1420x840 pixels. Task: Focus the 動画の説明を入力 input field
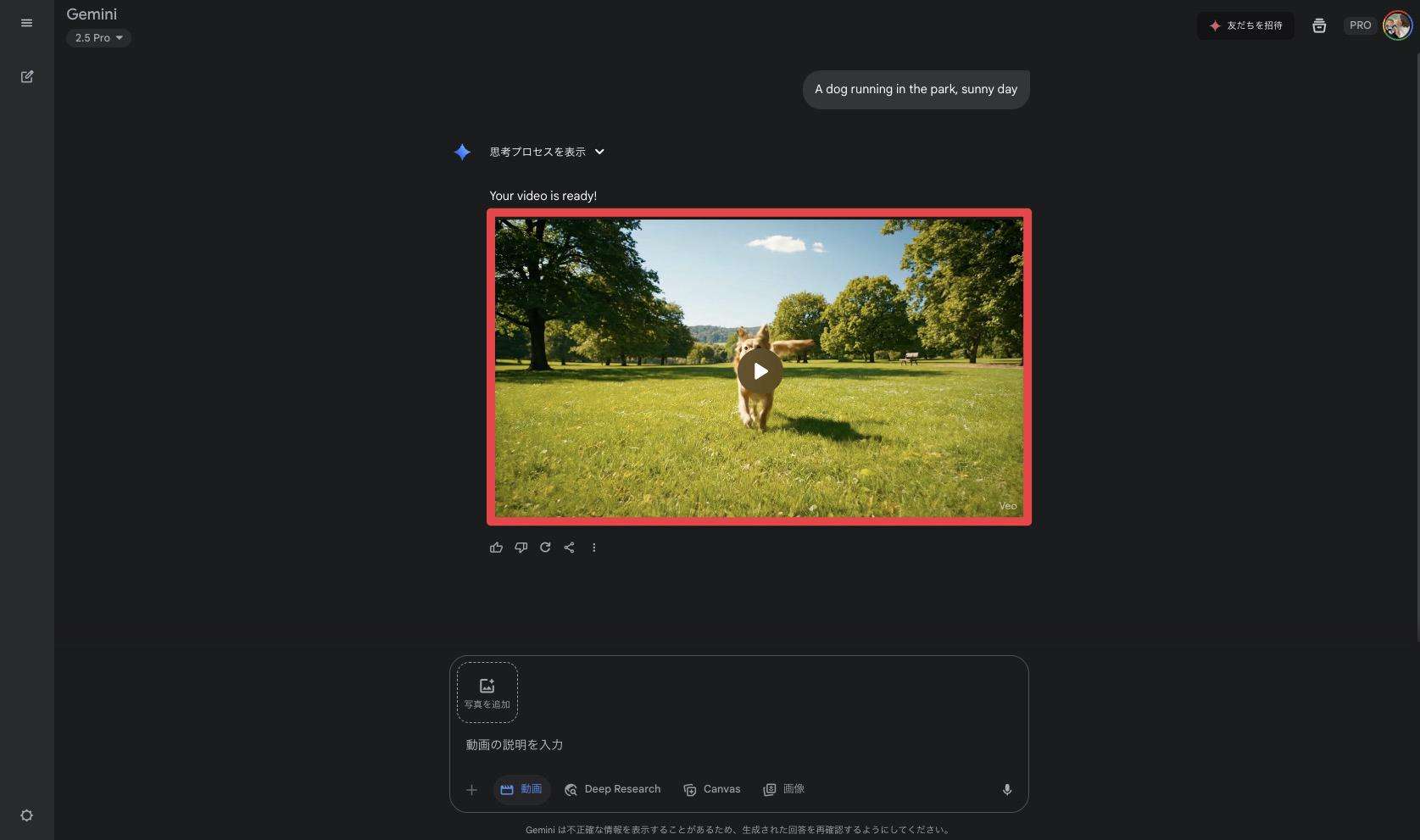pos(738,745)
